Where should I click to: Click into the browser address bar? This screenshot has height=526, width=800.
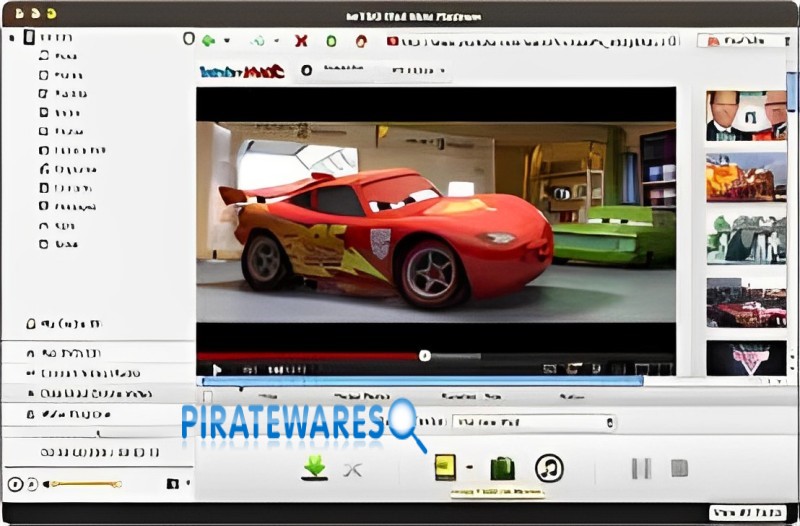tap(533, 41)
